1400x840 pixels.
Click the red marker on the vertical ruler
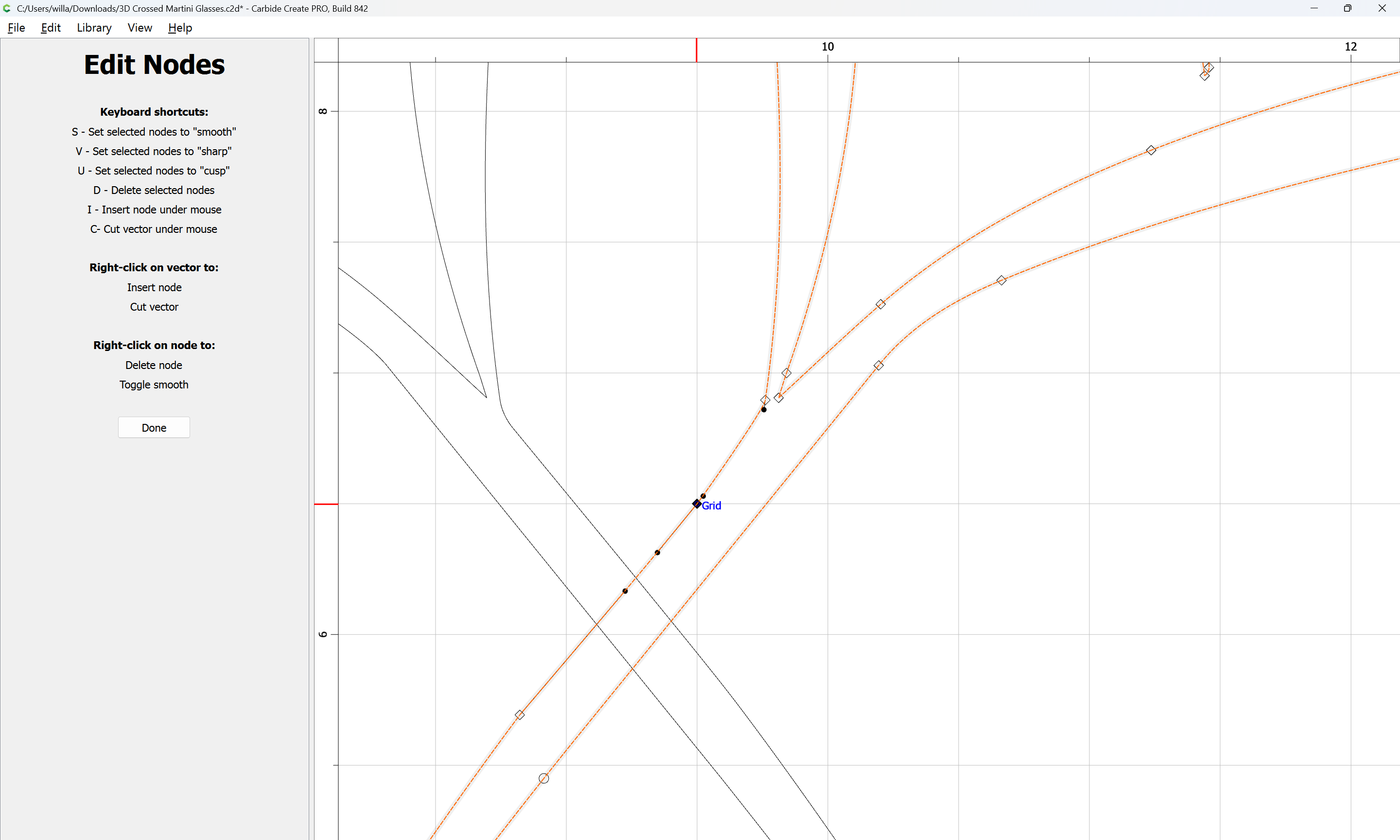(326, 504)
